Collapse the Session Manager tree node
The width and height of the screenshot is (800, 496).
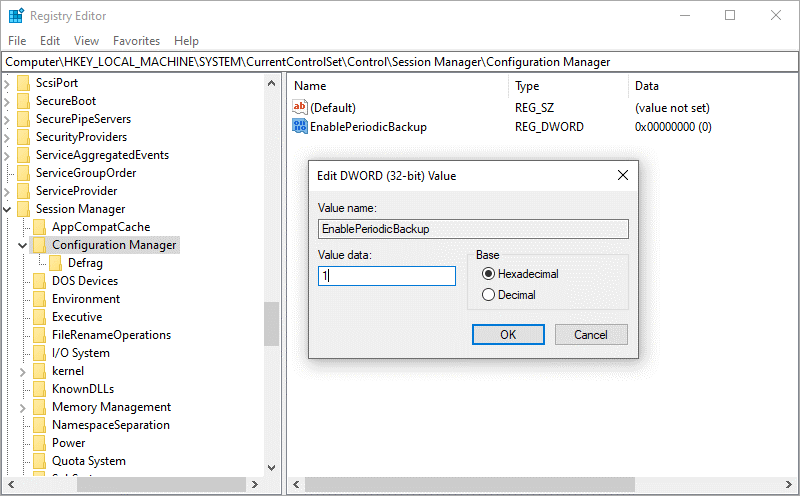pyautogui.click(x=7, y=209)
